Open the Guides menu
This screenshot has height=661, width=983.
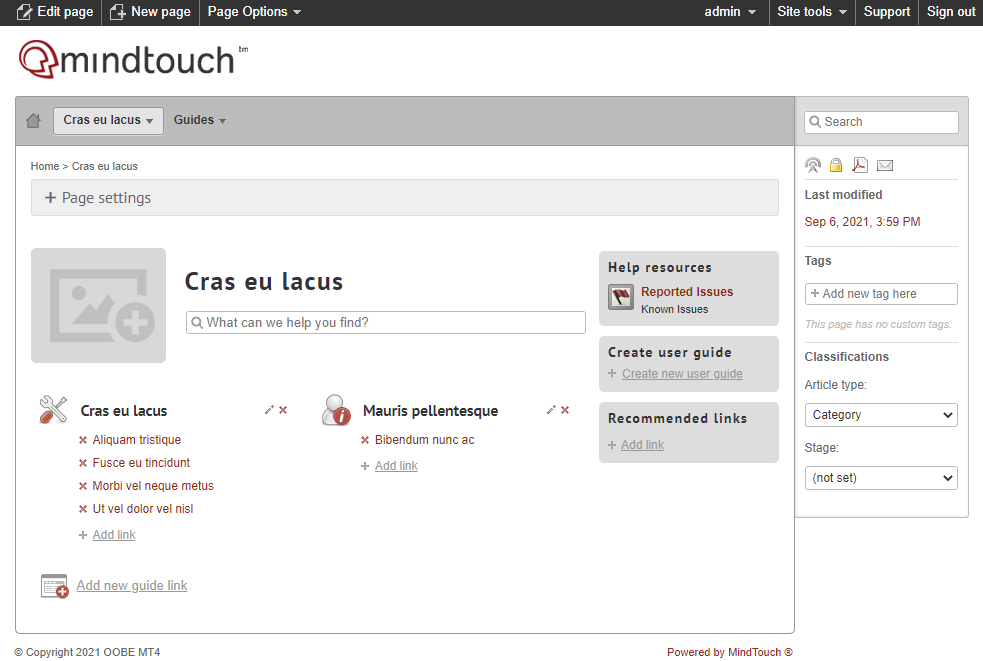coord(200,120)
